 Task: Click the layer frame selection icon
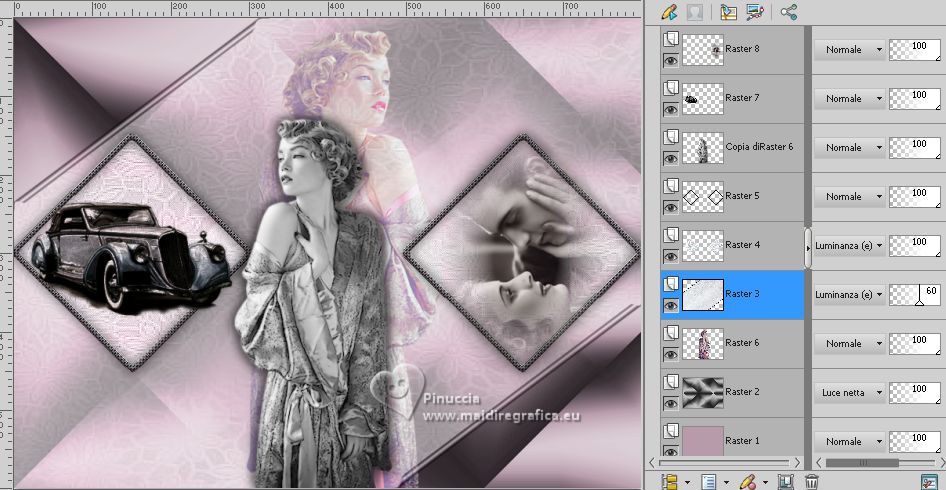(x=786, y=482)
